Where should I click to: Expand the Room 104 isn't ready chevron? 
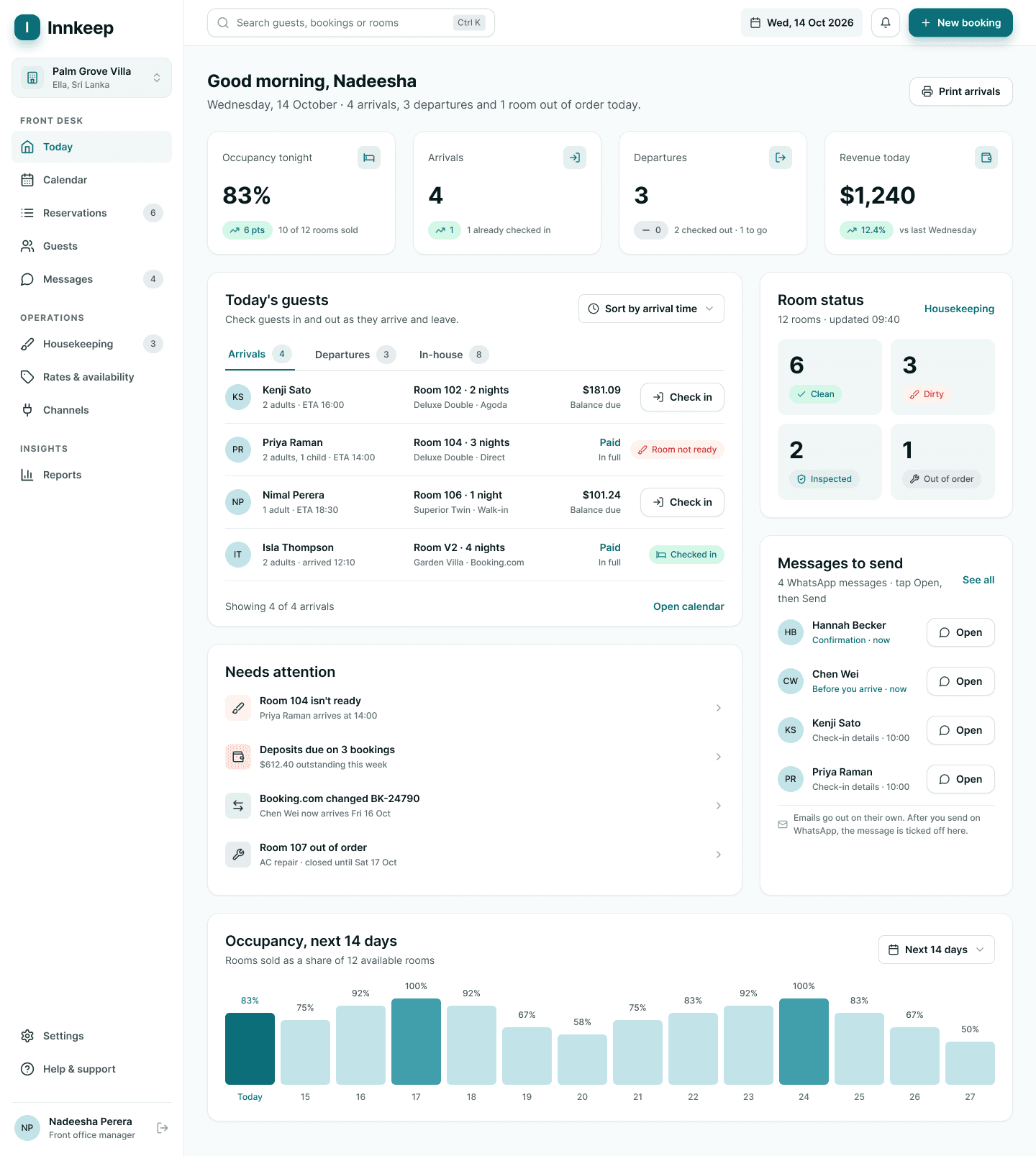pos(719,708)
